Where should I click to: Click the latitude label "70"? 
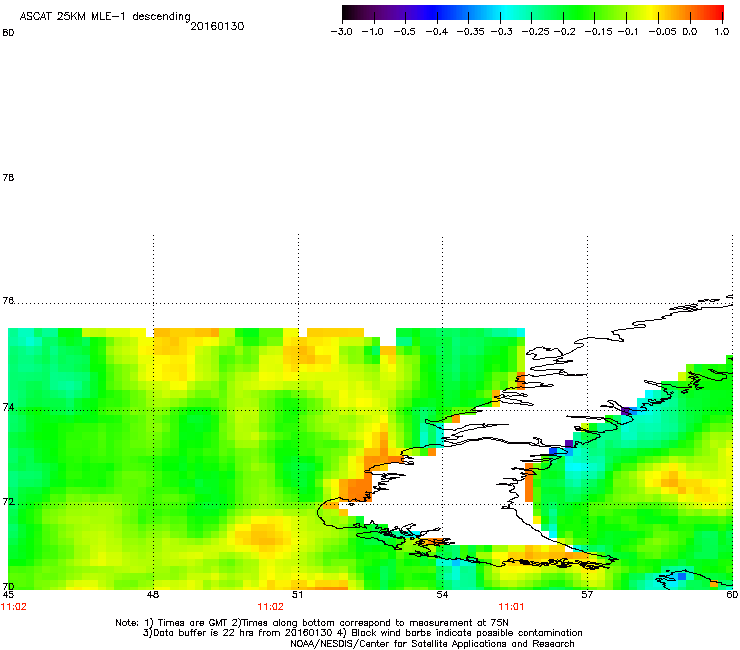(8, 586)
